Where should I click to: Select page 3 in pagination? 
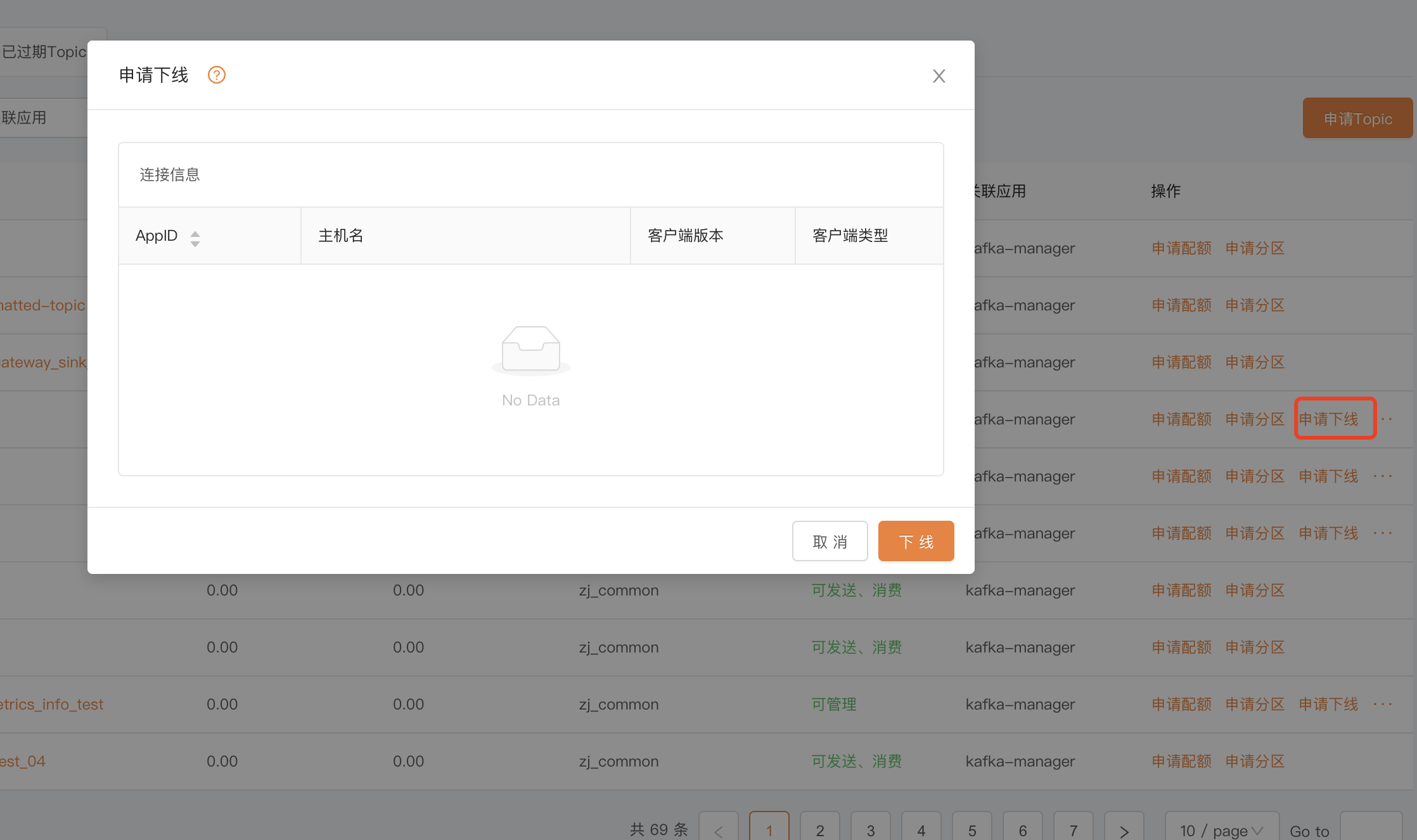(x=870, y=830)
